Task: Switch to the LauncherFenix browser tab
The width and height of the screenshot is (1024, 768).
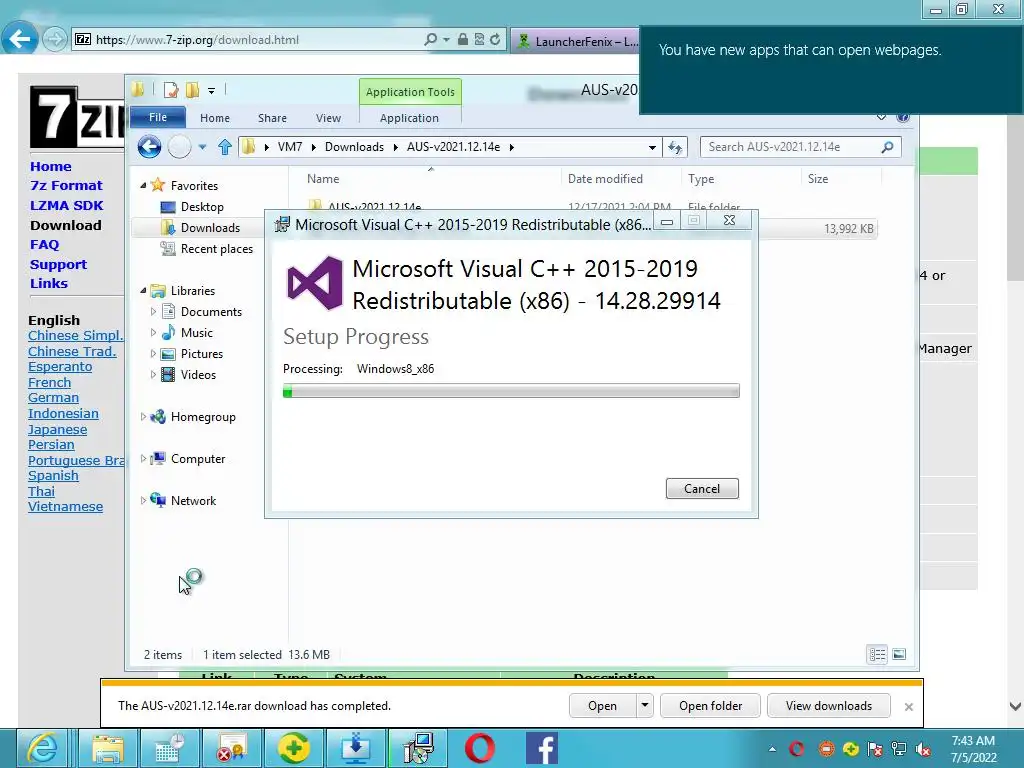Action: tap(576, 41)
